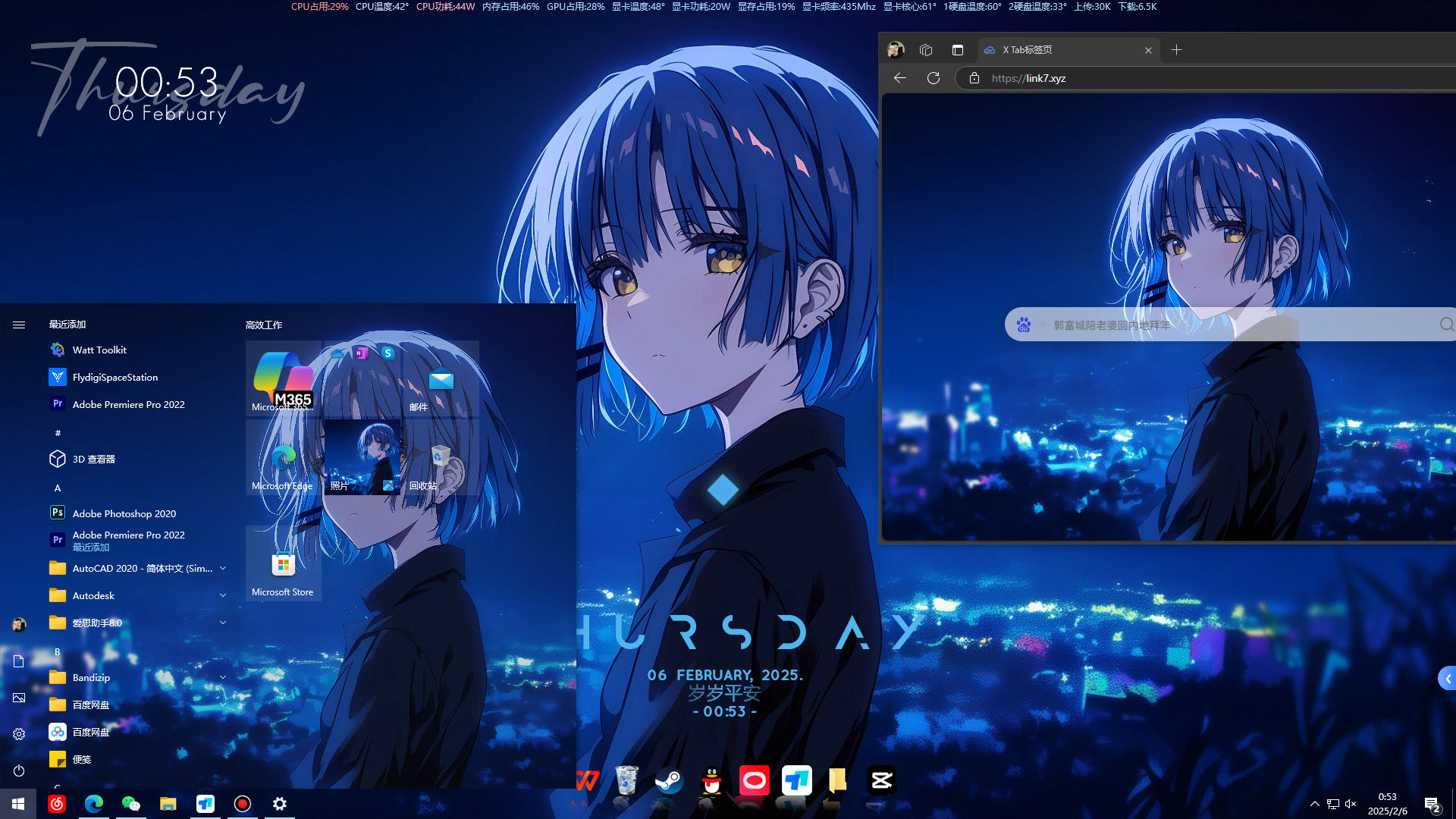
Task: Expand the Start menu hamburger navigation
Action: (x=19, y=325)
